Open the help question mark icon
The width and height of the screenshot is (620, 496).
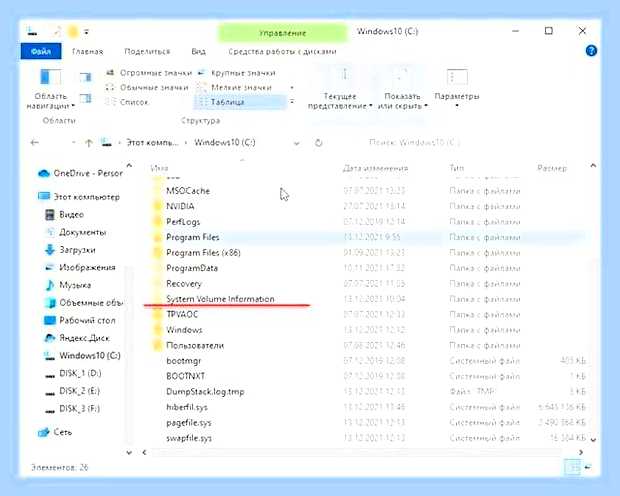pos(591,51)
